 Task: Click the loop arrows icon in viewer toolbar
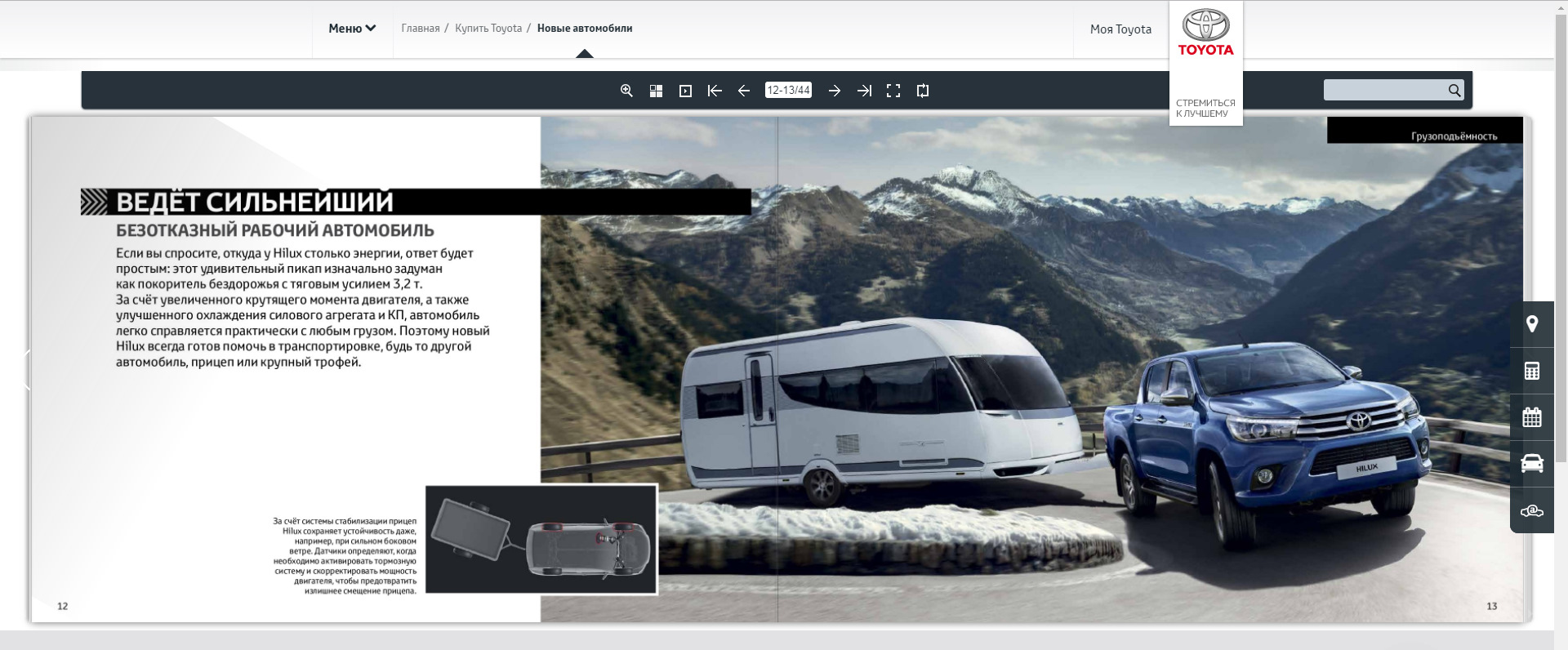(923, 91)
